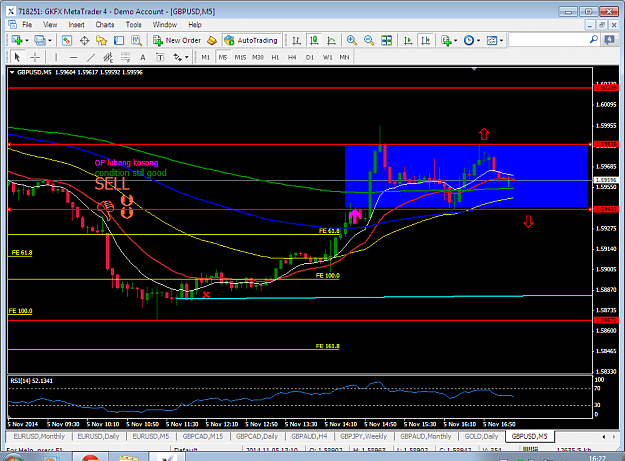Switch chart to bar chart type
Image resolution: width=625 pixels, height=461 pixels.
296,40
